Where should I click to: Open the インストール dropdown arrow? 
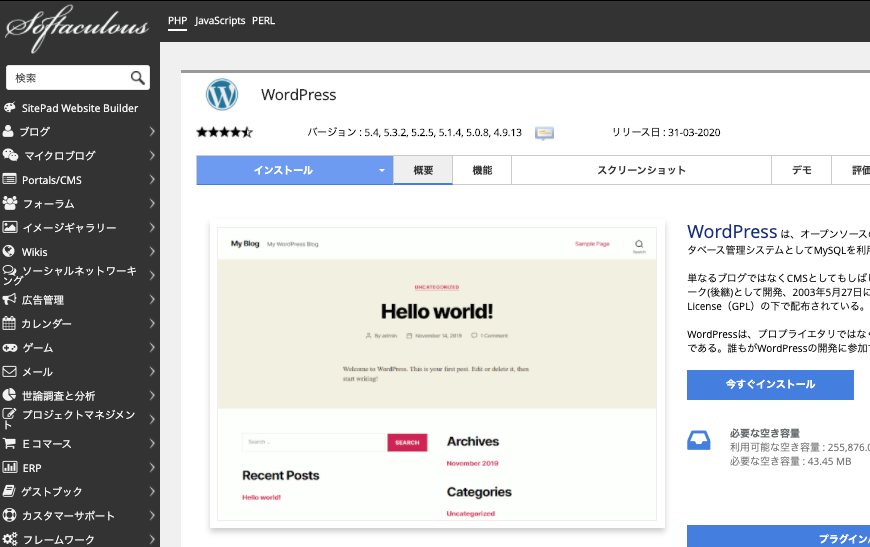click(x=382, y=170)
